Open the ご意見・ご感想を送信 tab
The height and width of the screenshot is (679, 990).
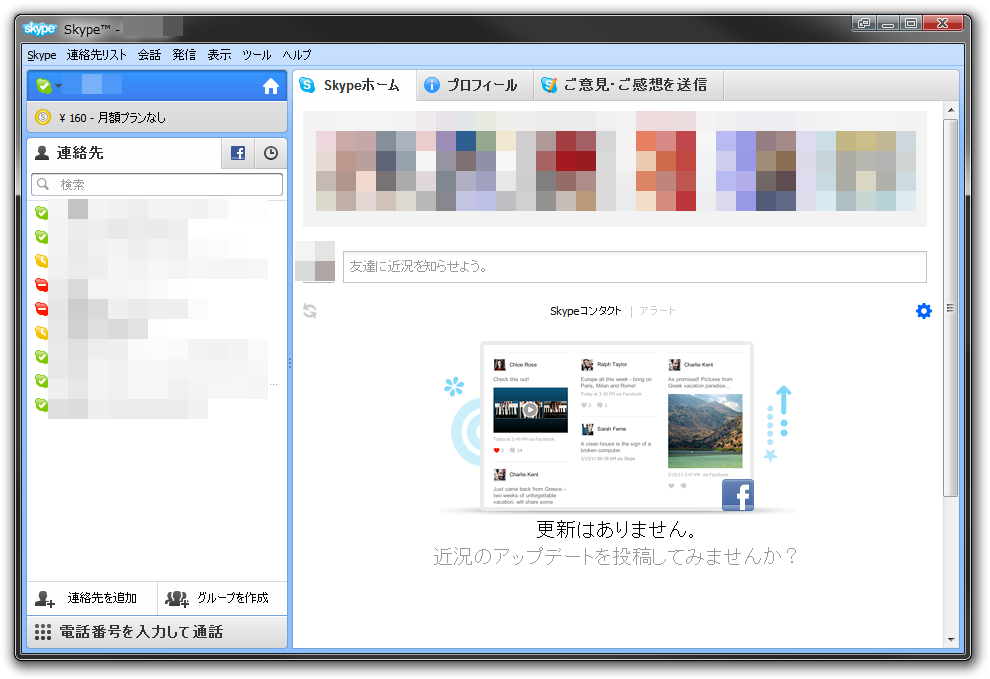[x=628, y=85]
